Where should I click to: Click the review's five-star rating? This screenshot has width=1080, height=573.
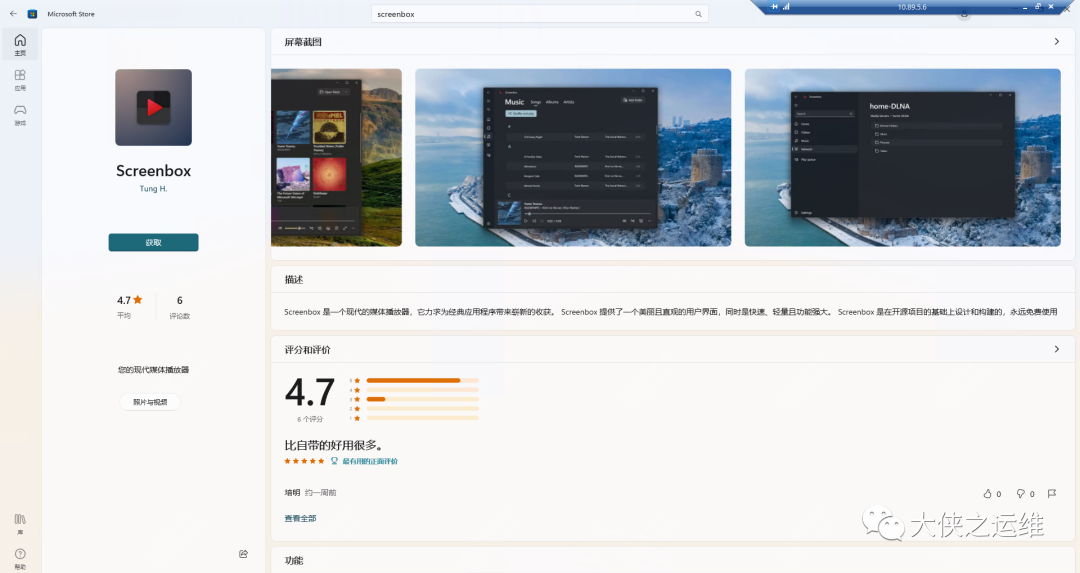[x=304, y=461]
